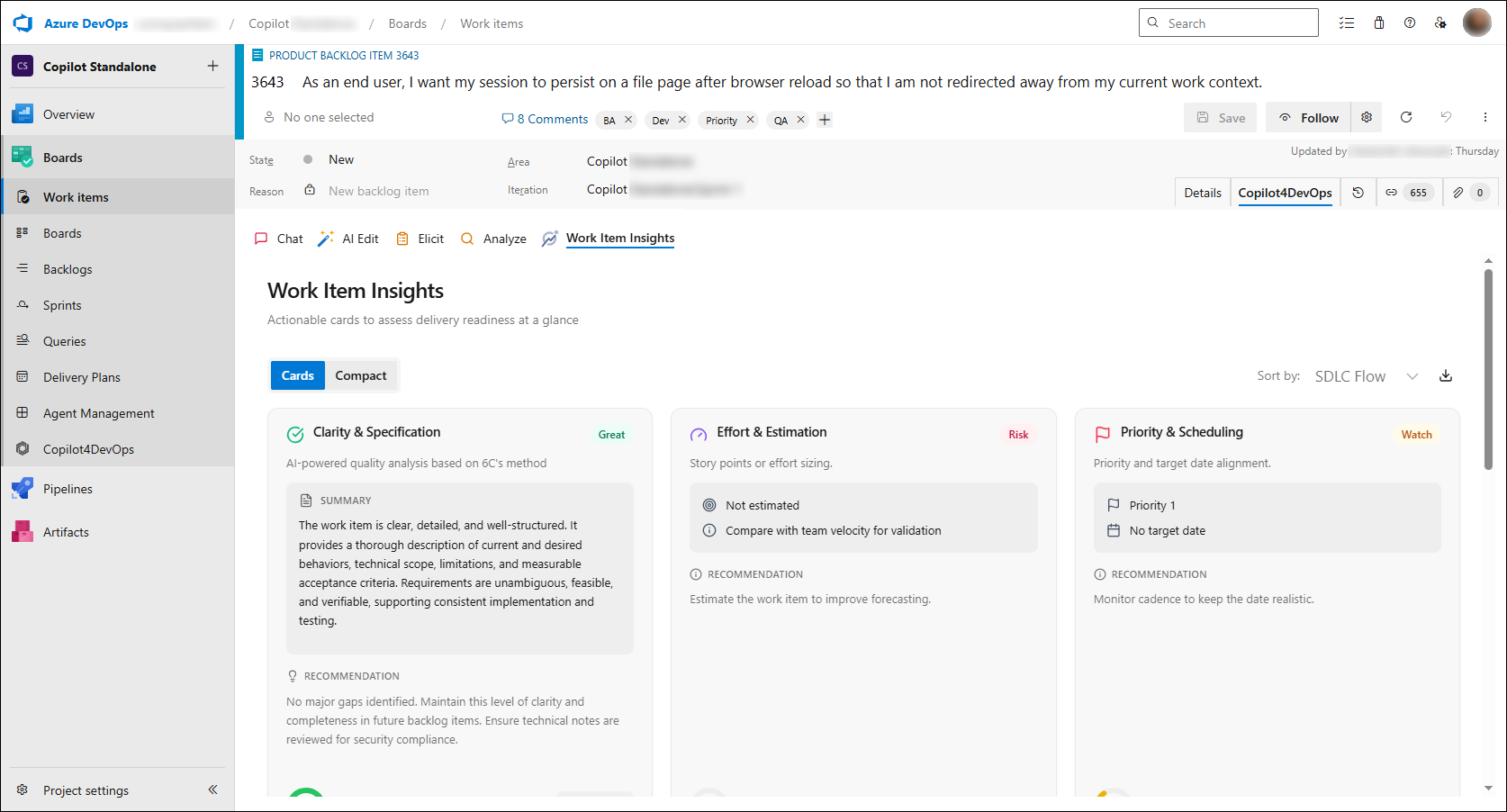Switch to the Analyze tab
Screen dimensions: 1507x812
493,239
